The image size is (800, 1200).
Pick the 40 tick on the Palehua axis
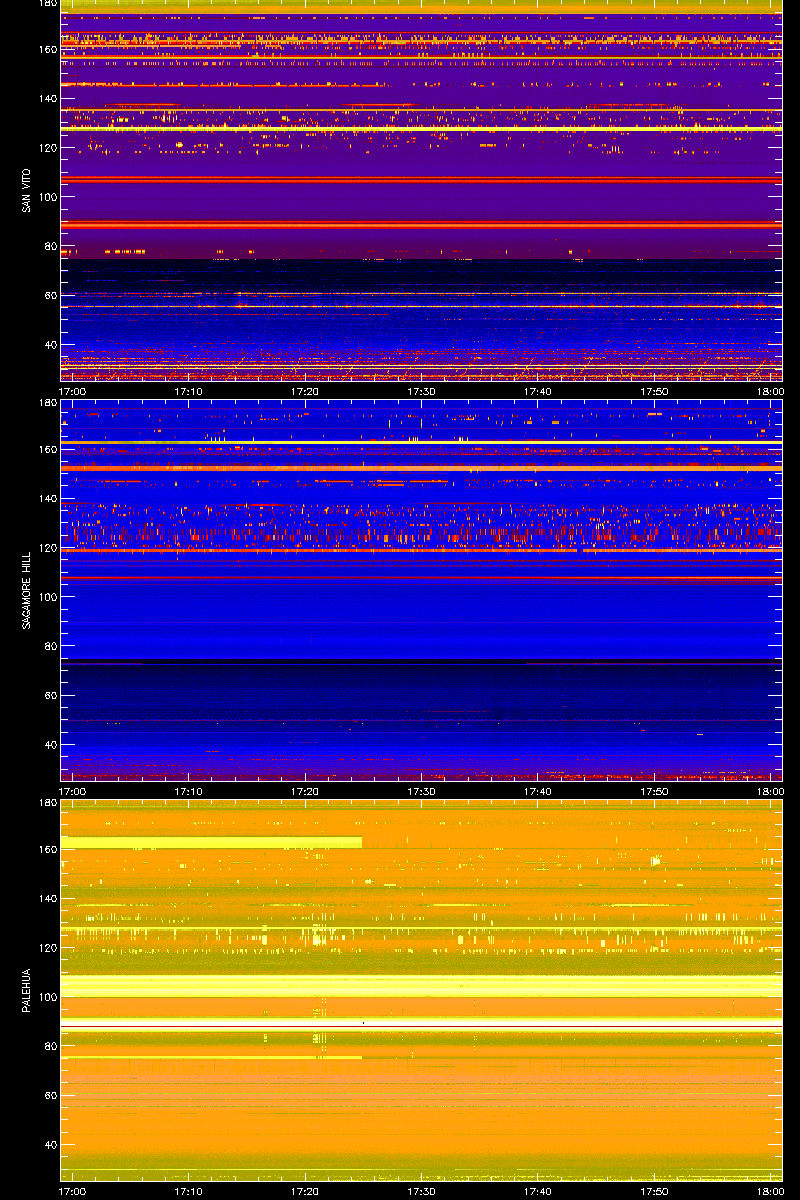tap(49, 1145)
